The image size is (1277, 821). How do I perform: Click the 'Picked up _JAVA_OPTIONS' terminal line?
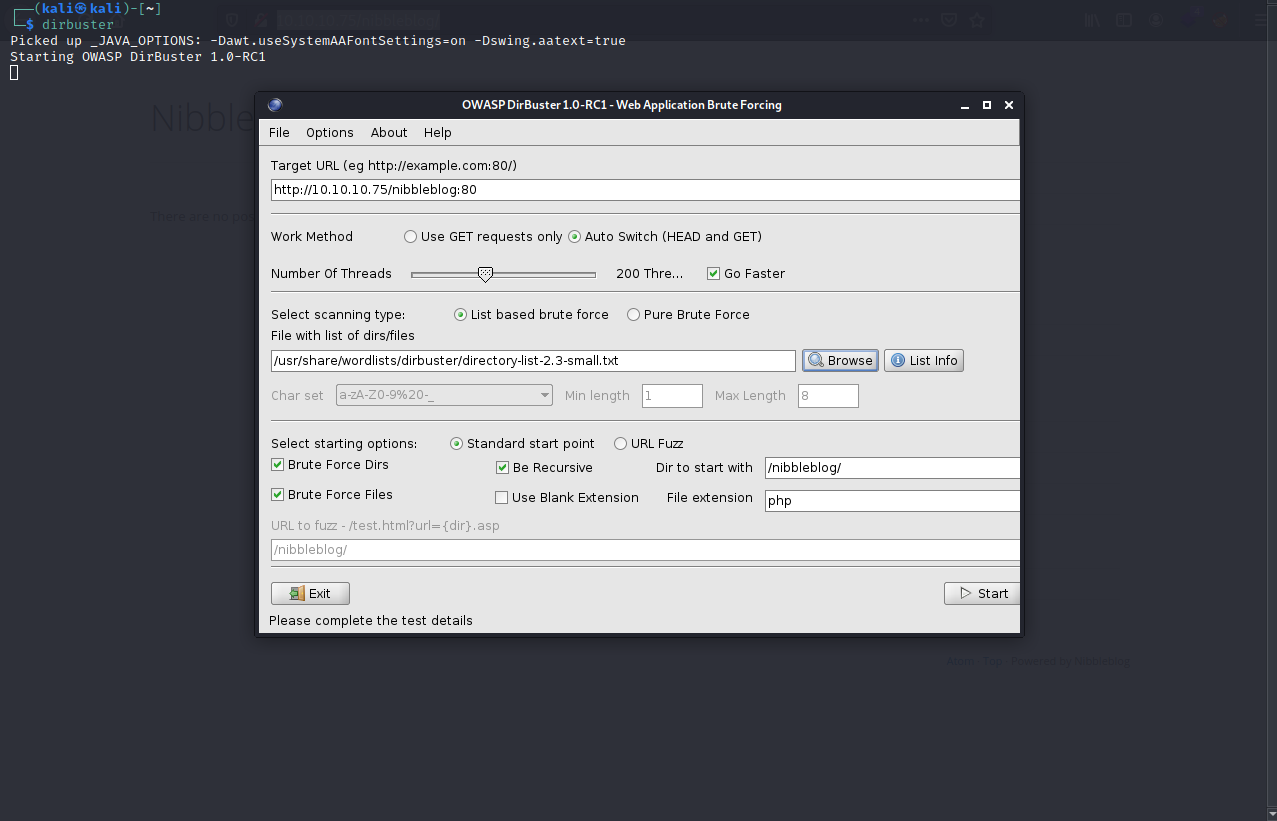[318, 41]
